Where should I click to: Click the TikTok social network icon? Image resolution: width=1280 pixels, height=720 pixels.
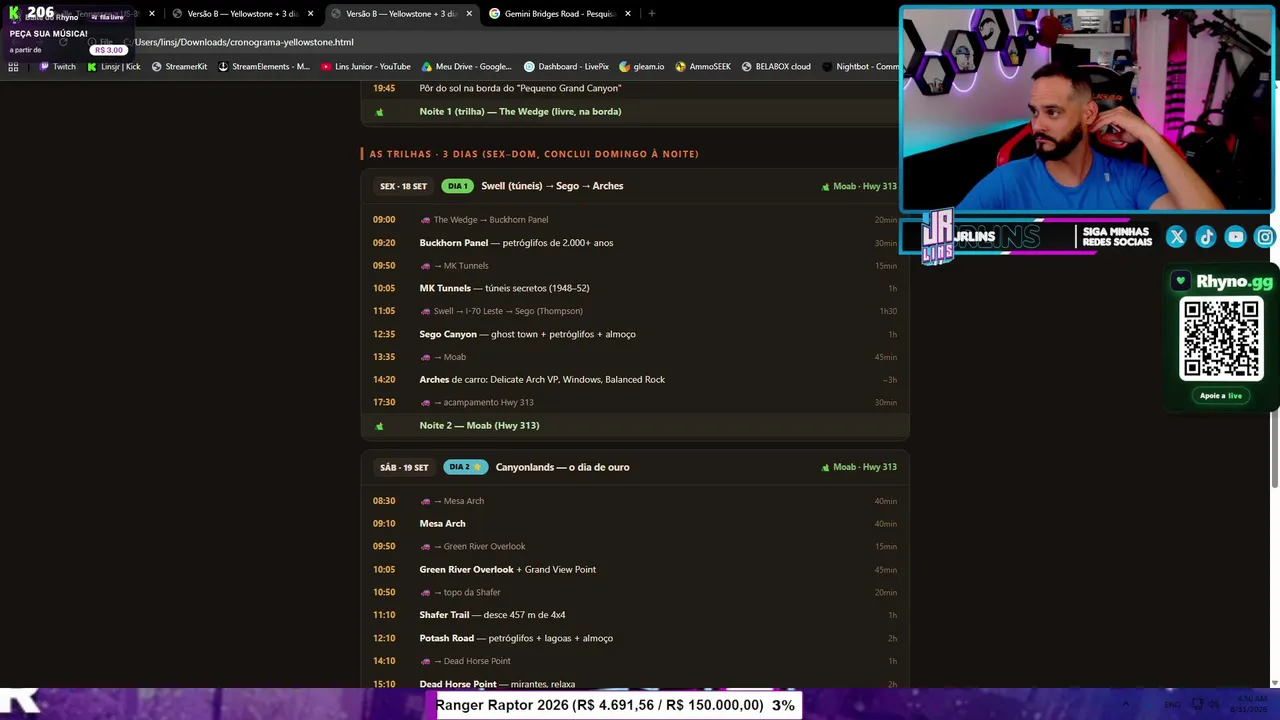pos(1206,237)
